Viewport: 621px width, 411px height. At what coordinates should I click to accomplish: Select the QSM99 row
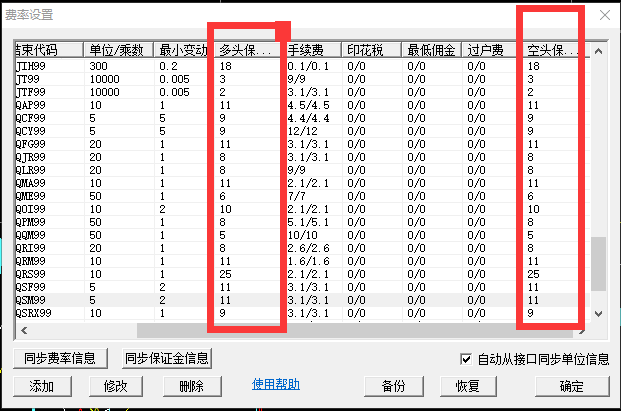[303, 300]
